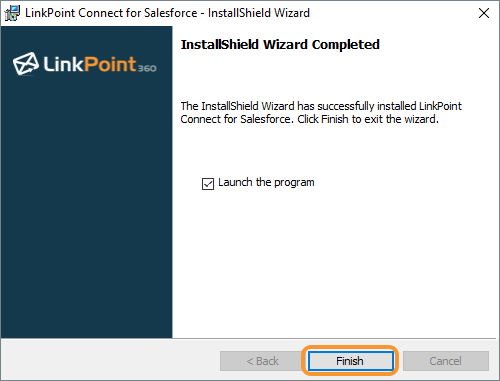Click the Finish button
The image size is (500, 381).
tap(350, 361)
